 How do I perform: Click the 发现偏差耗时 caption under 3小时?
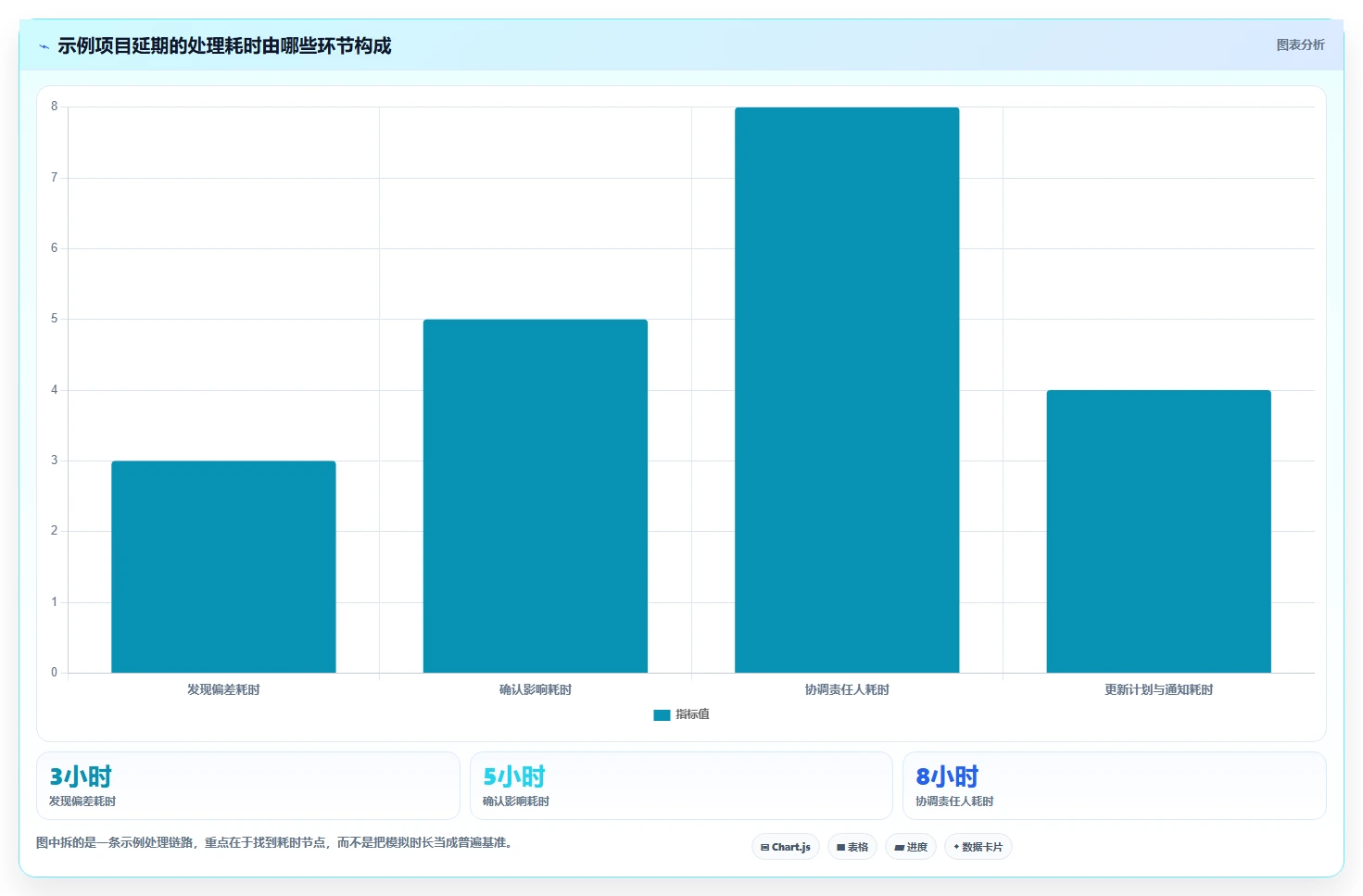[82, 801]
